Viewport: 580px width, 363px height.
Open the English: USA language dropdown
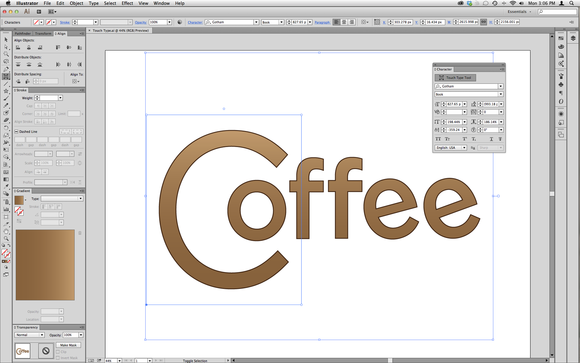pyautogui.click(x=451, y=148)
